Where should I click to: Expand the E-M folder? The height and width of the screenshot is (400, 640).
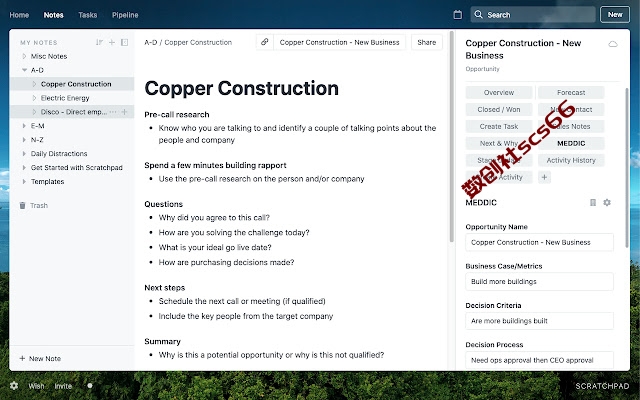(x=24, y=126)
